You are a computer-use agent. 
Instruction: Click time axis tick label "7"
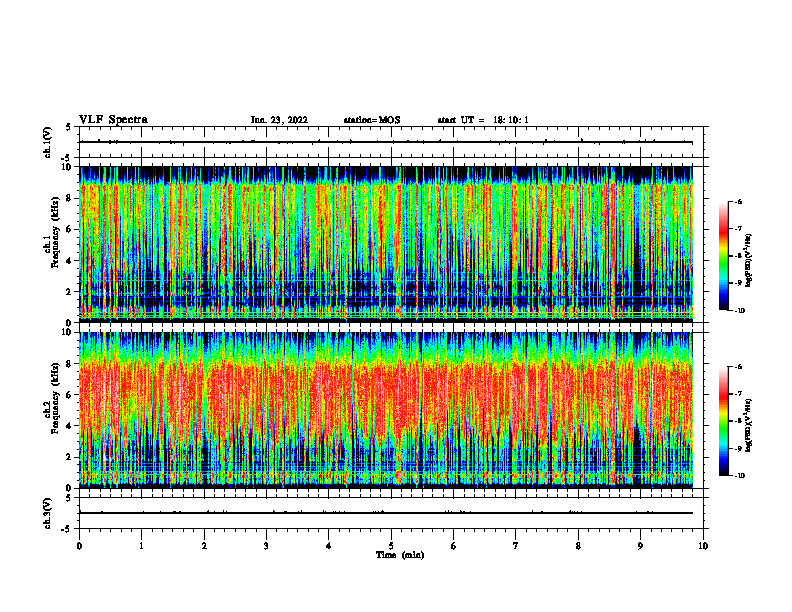[x=516, y=546]
